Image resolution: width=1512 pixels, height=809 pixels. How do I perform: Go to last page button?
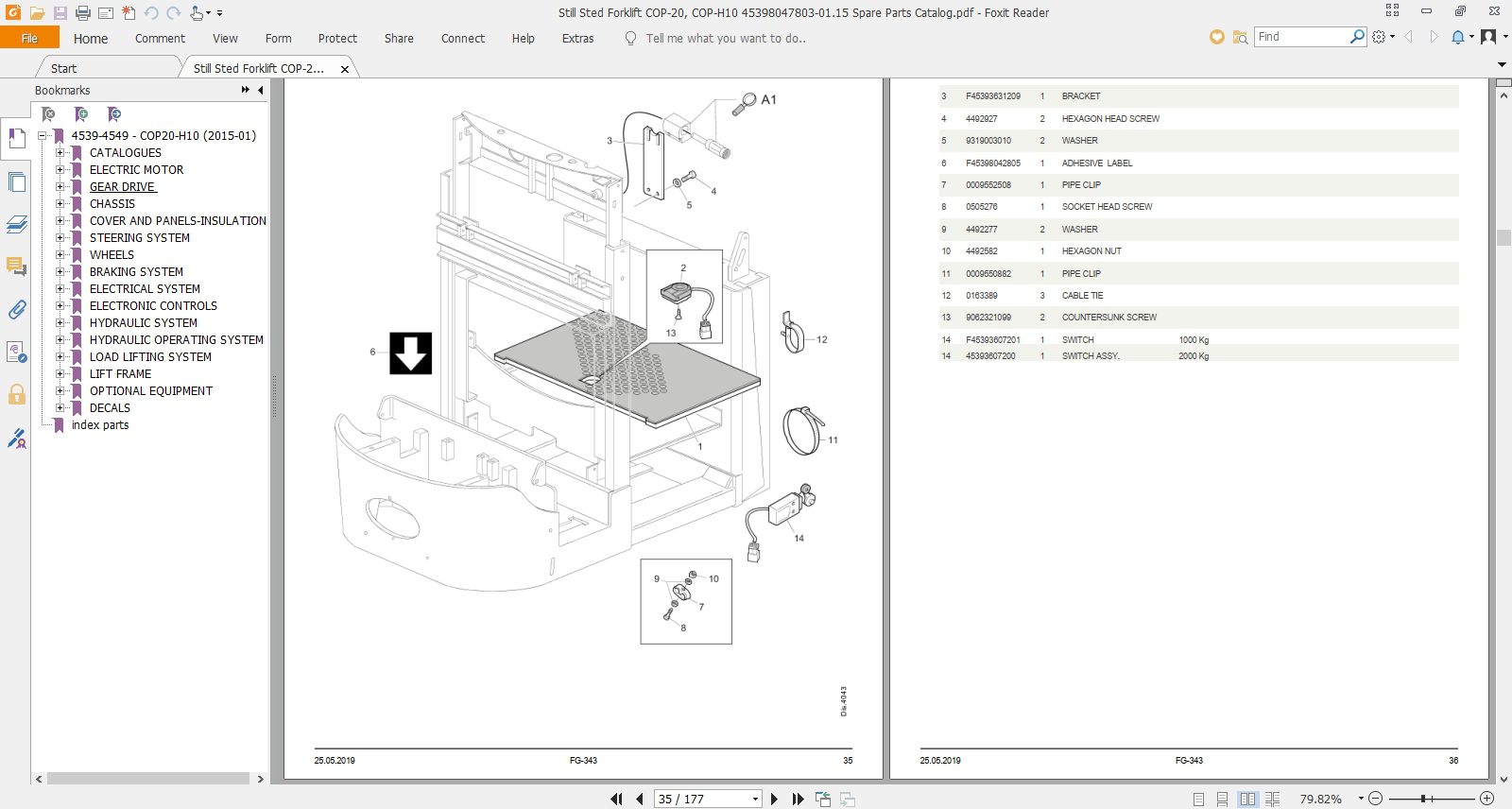point(798,799)
